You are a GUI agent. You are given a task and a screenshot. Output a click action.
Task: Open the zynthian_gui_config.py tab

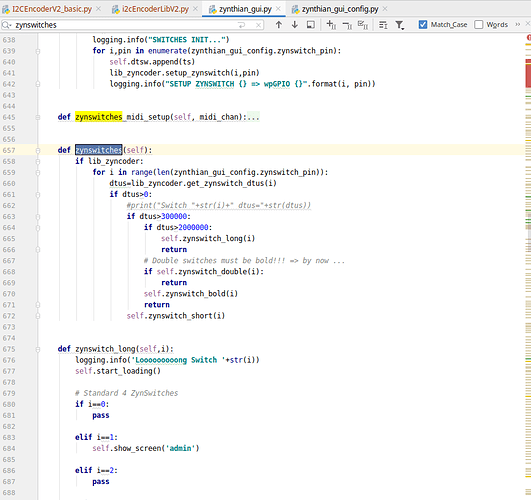[340, 9]
